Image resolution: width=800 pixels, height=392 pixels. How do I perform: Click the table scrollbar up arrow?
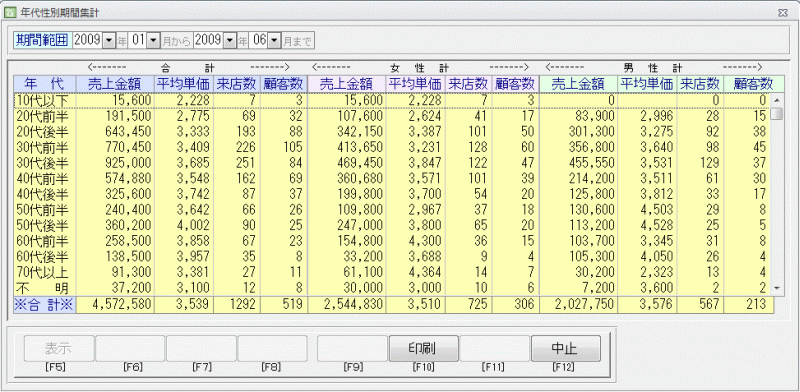point(777,100)
